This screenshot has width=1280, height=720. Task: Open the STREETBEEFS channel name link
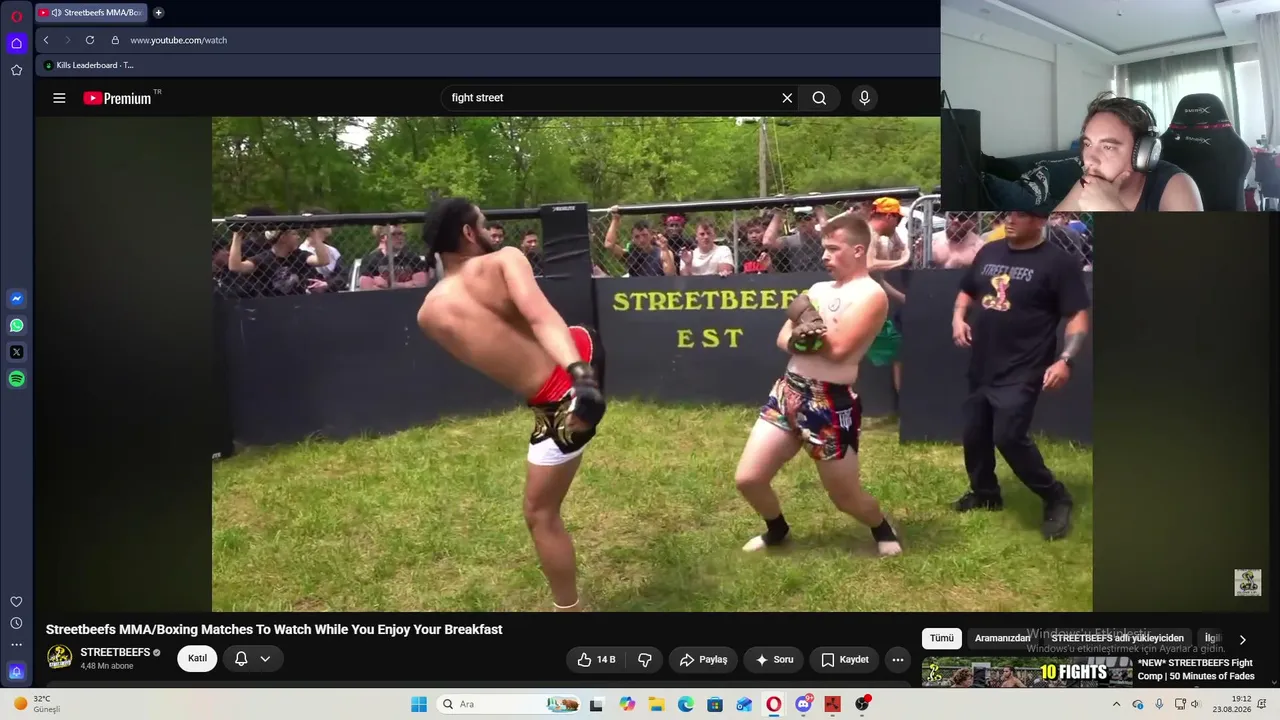[115, 652]
